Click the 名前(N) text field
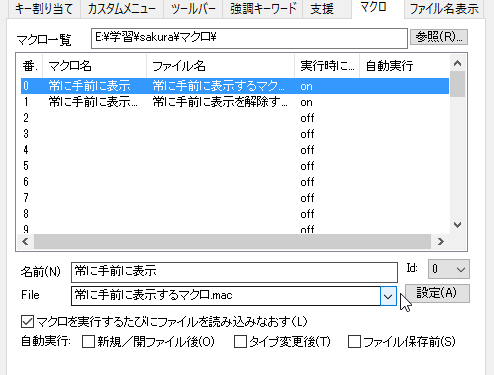 [x=234, y=272]
